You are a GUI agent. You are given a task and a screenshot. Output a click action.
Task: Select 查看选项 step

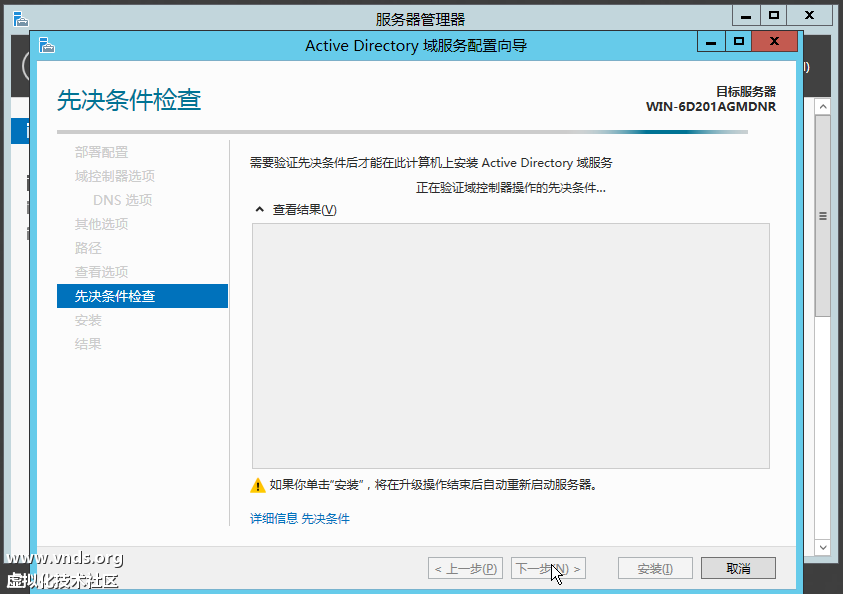[x=101, y=272]
